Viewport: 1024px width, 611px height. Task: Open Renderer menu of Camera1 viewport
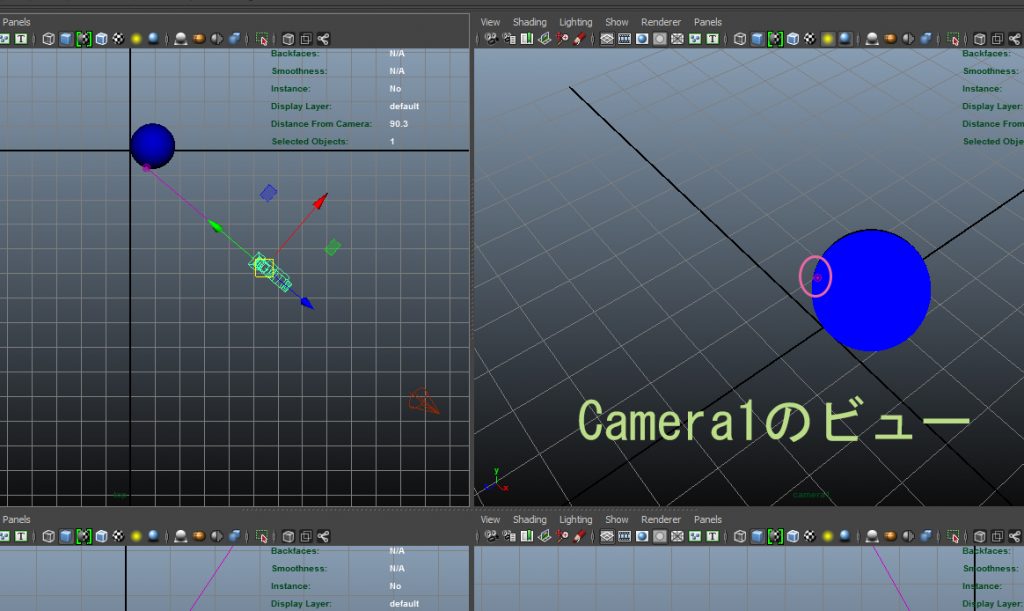(x=661, y=22)
